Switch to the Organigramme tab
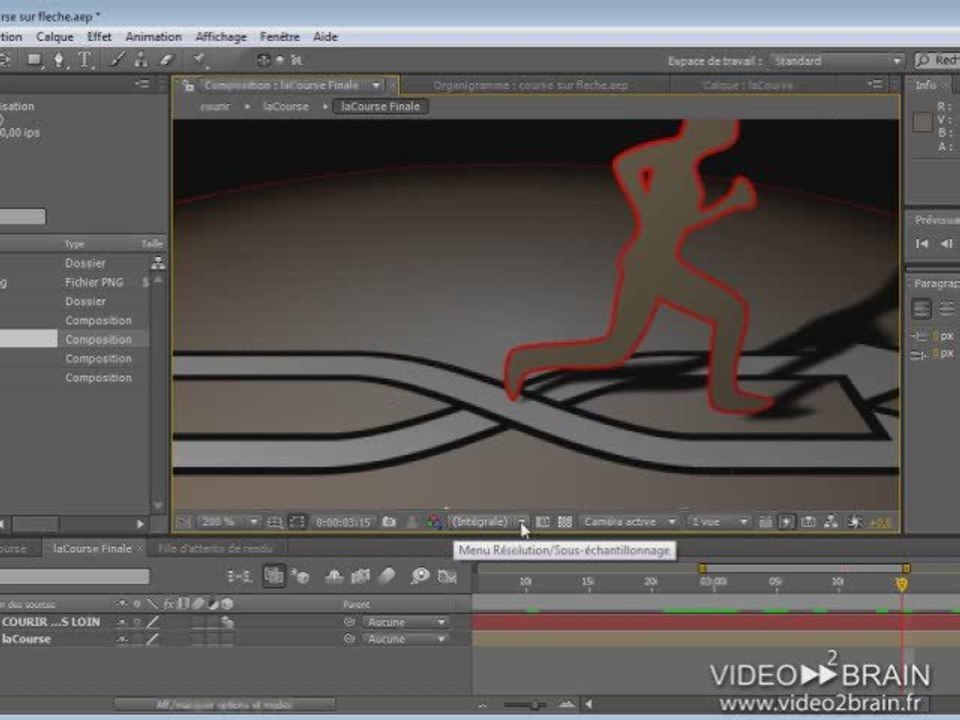The height and width of the screenshot is (720, 960). [x=530, y=86]
